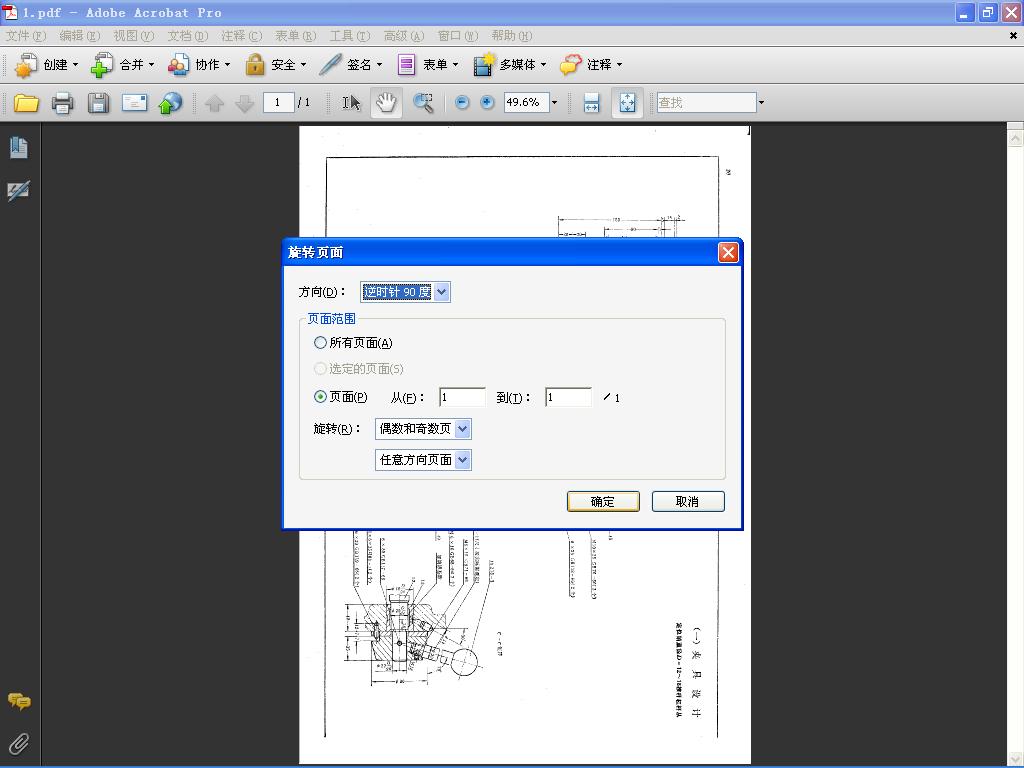
Task: Open the 帮助 menu
Action: coord(511,36)
